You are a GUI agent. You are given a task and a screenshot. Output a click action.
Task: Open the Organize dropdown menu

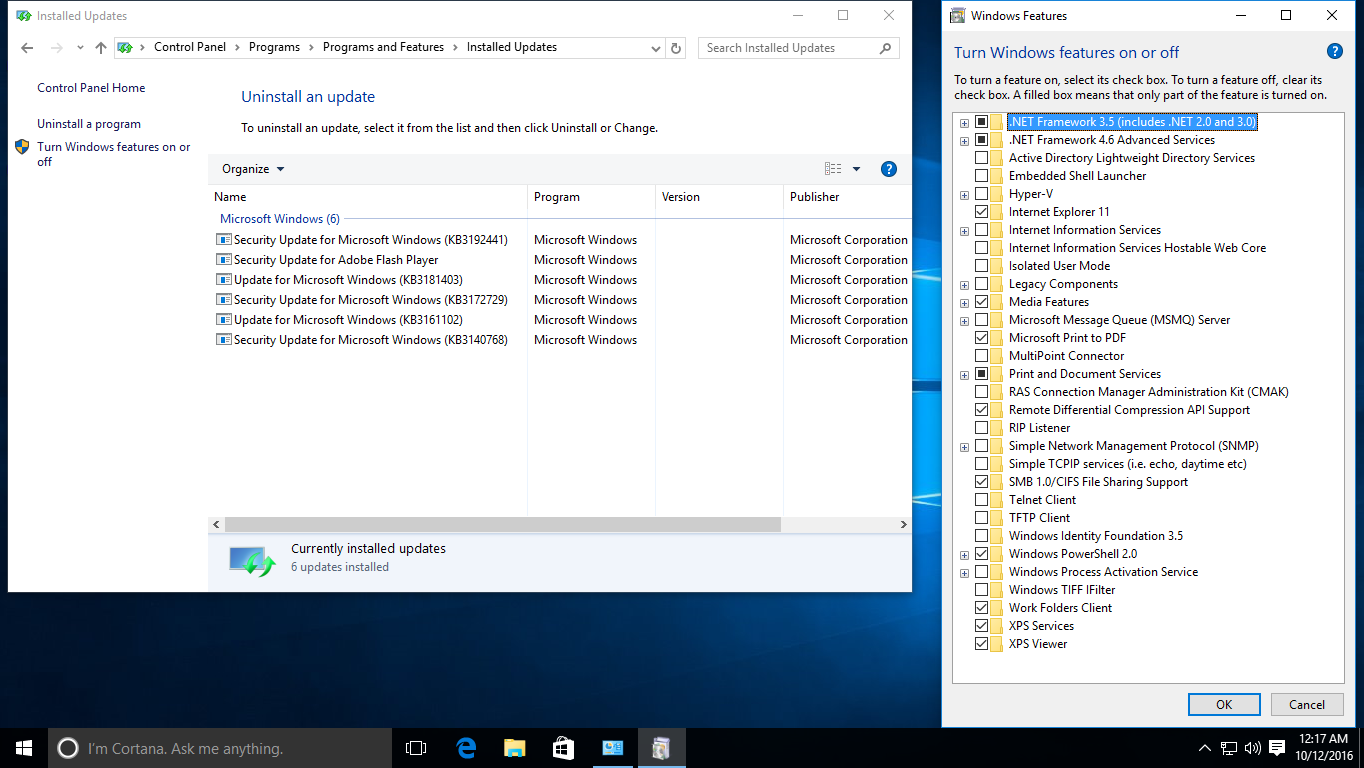tap(253, 169)
